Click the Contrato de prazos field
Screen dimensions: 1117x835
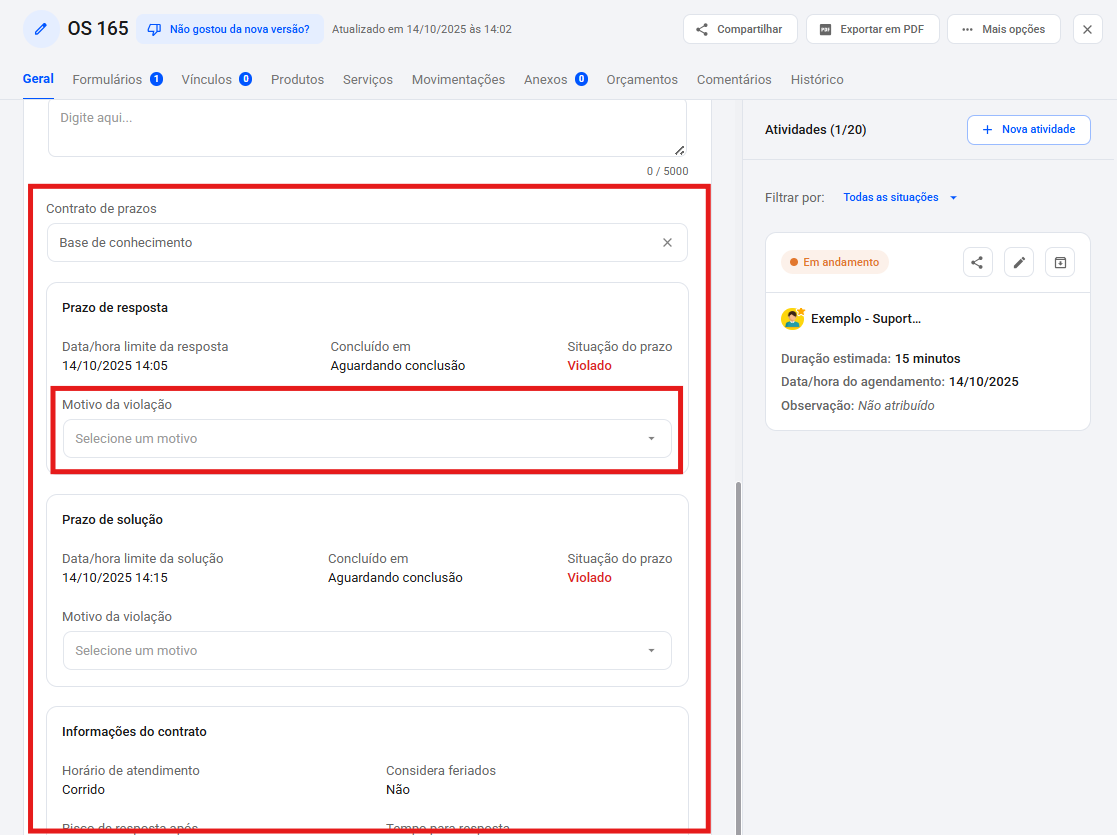pyautogui.click(x=367, y=242)
